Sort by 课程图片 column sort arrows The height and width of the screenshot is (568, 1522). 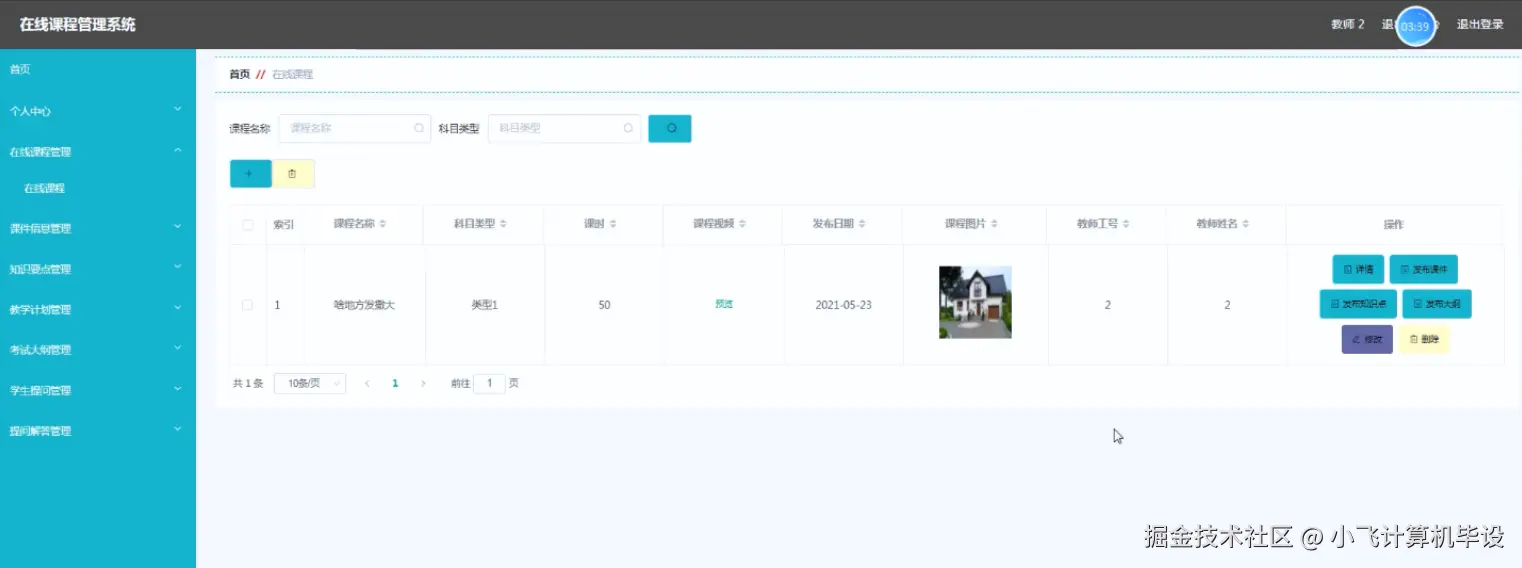pos(995,224)
